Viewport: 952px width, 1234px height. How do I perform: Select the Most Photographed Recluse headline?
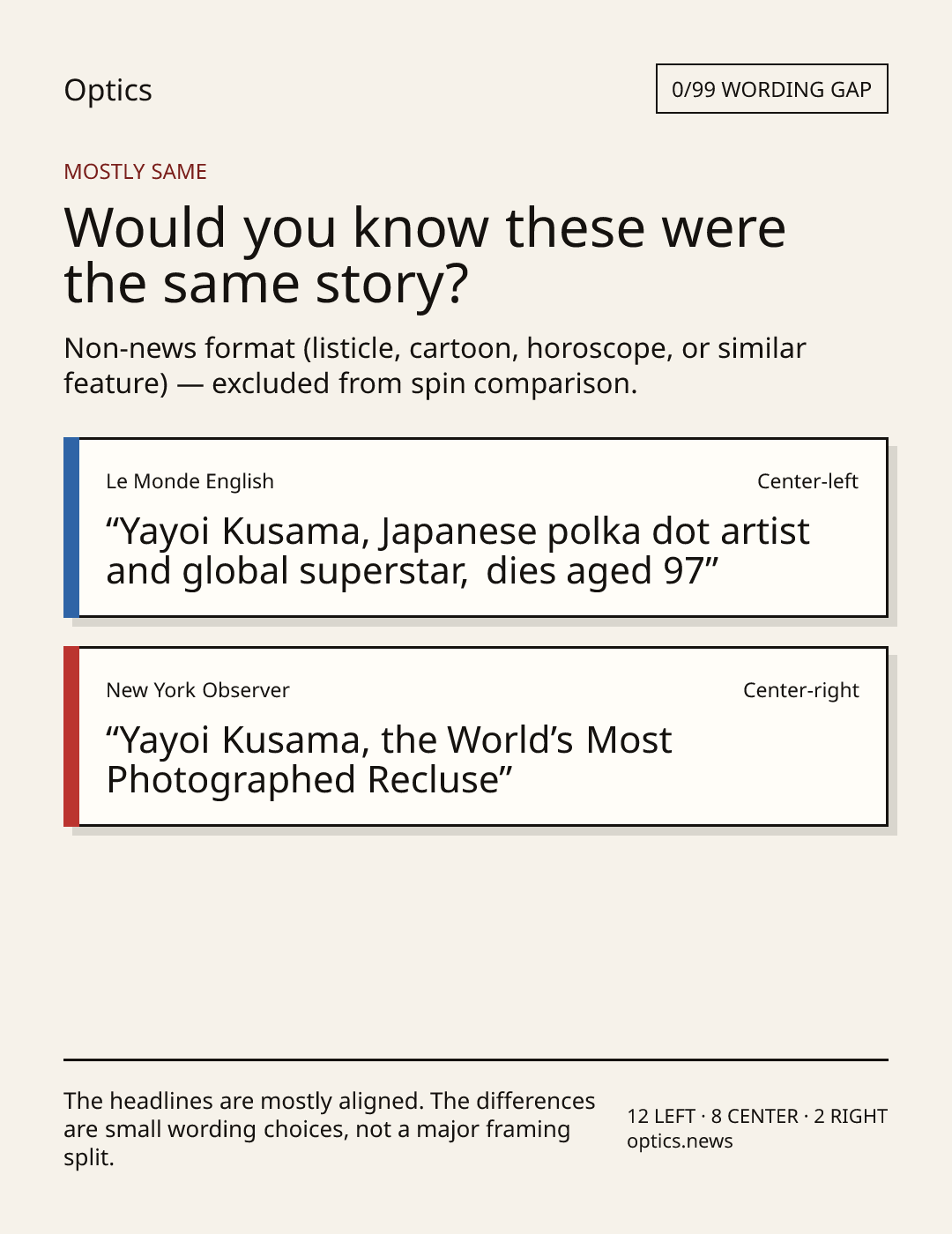[x=389, y=760]
